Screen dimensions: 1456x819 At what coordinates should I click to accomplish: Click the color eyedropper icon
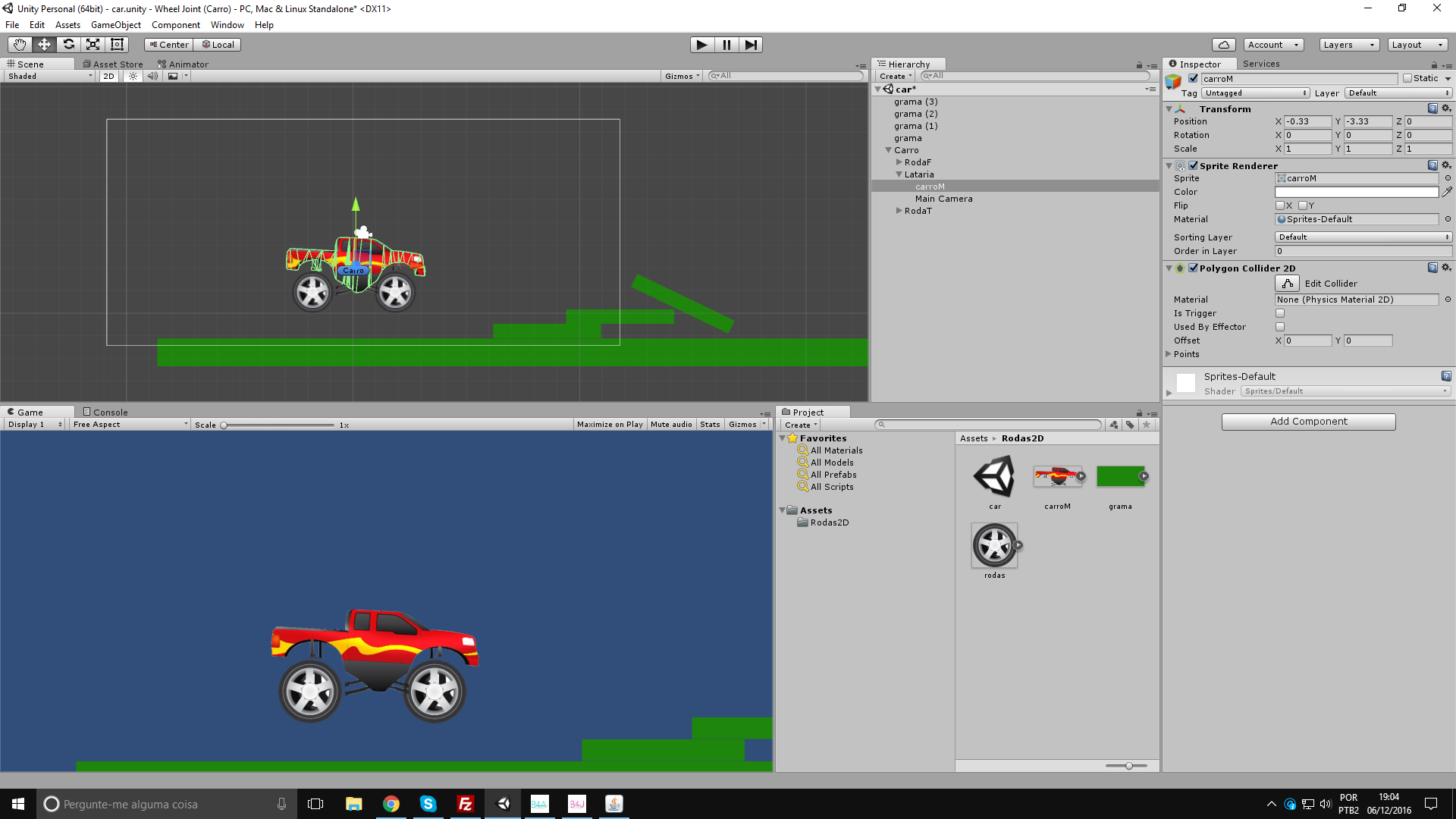point(1447,192)
